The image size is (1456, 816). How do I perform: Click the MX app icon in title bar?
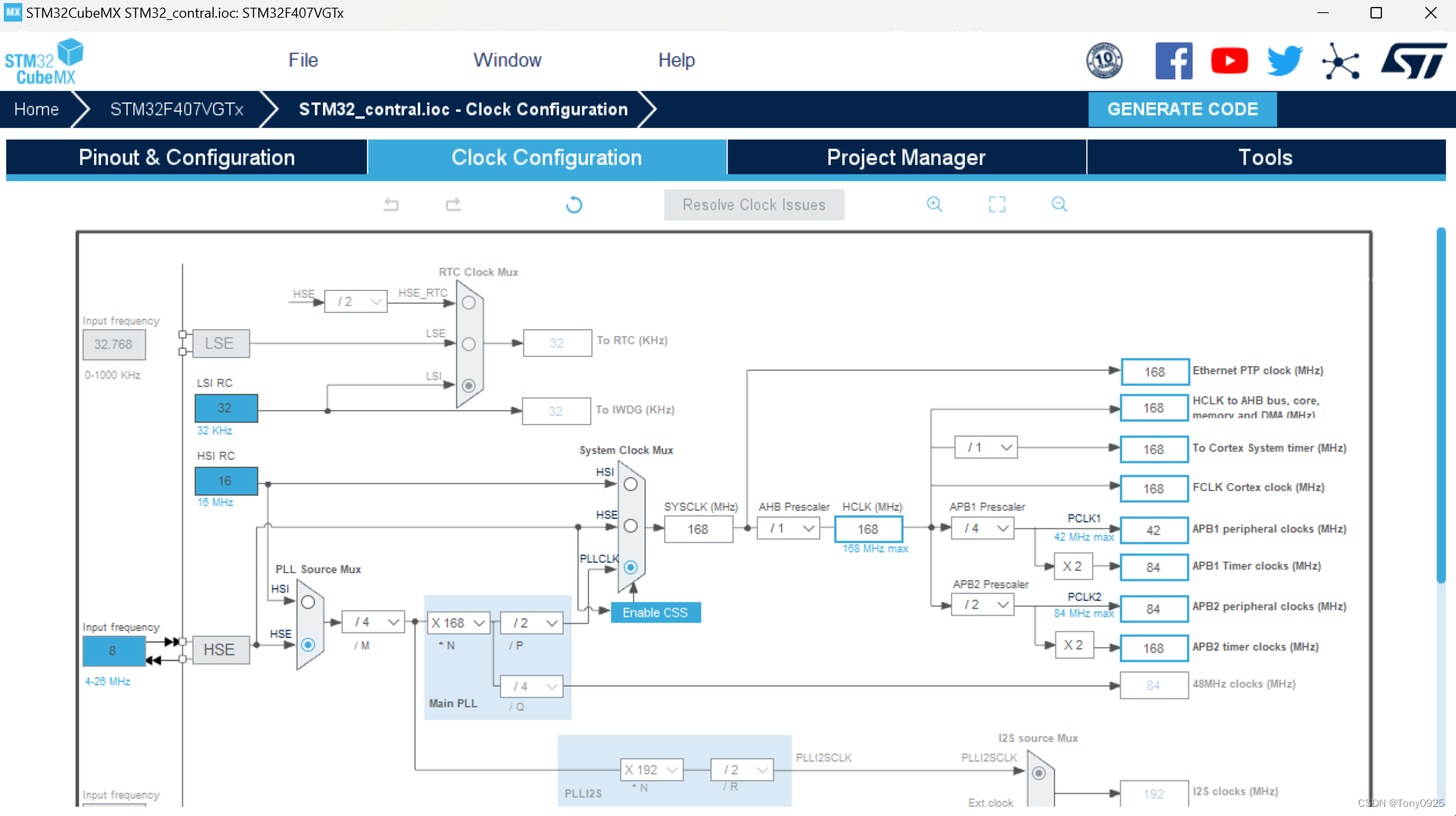coord(12,12)
